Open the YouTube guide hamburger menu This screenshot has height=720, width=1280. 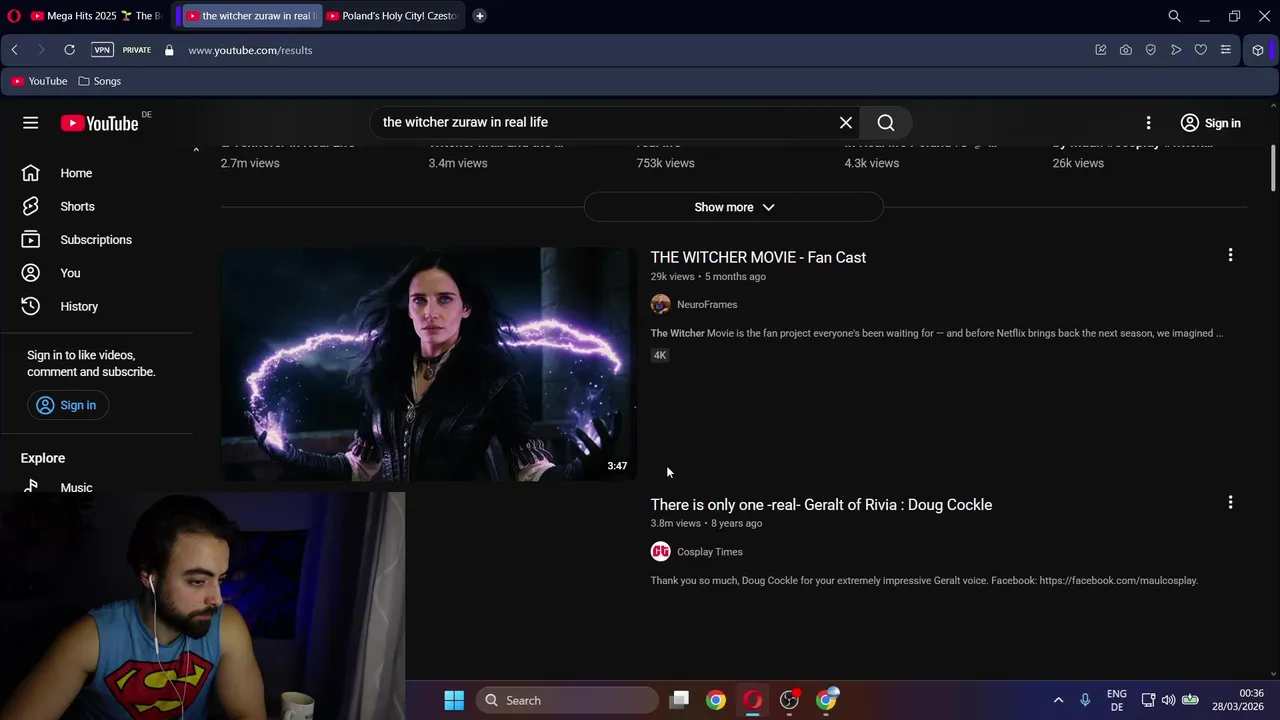coord(31,123)
